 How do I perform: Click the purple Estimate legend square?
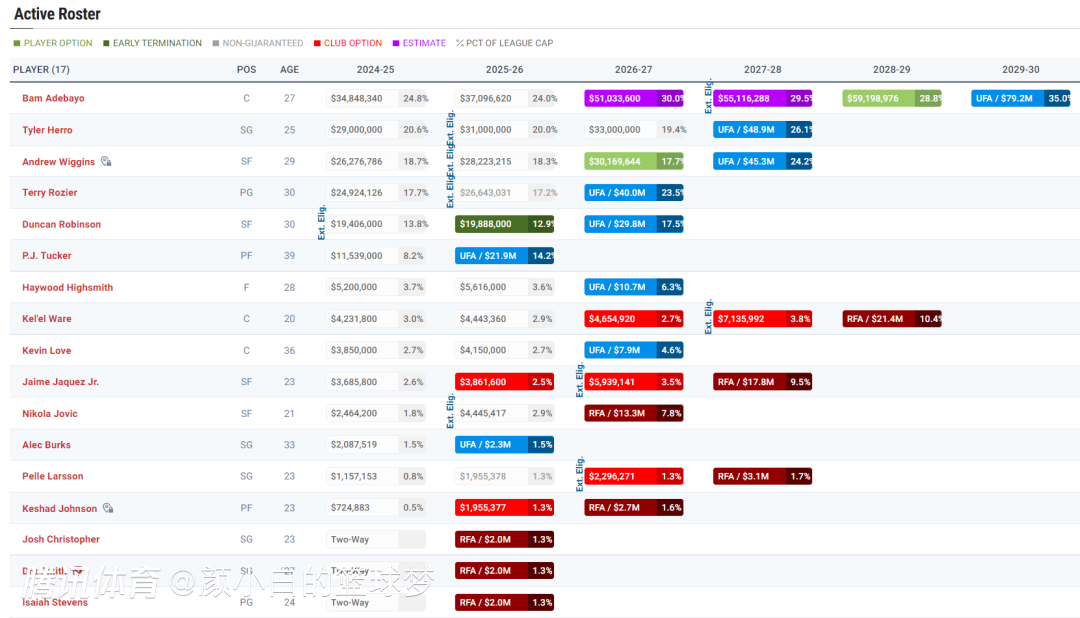click(x=396, y=43)
